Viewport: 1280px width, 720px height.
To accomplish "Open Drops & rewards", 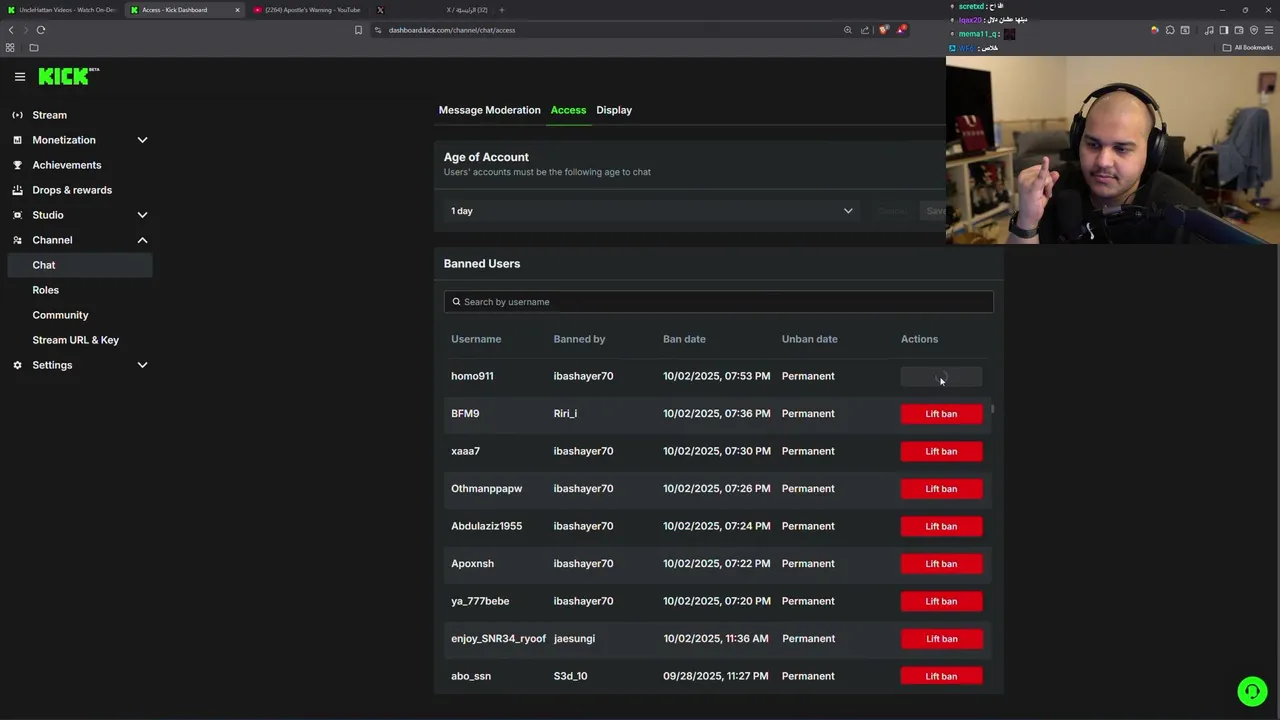I will [79, 190].
